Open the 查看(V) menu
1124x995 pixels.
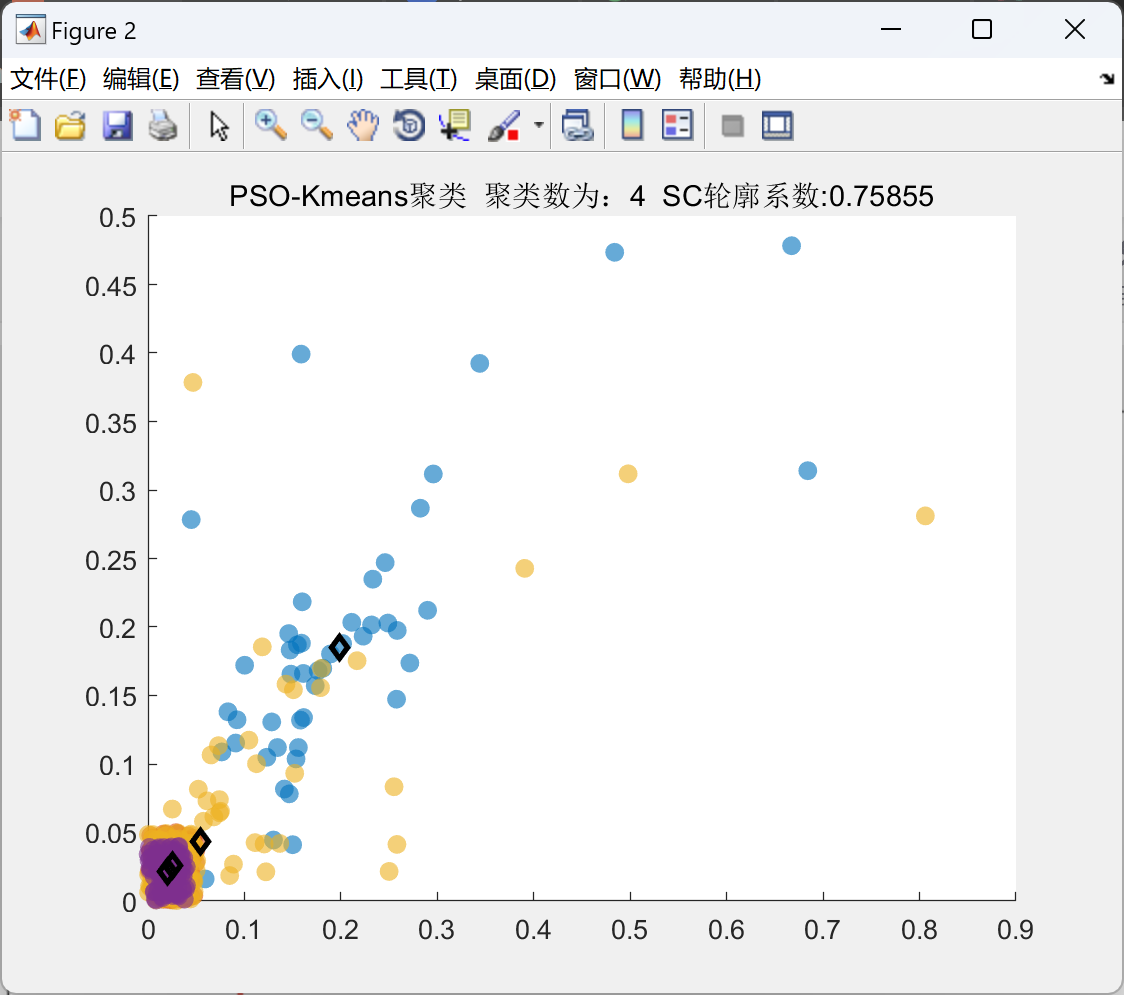pyautogui.click(x=235, y=79)
